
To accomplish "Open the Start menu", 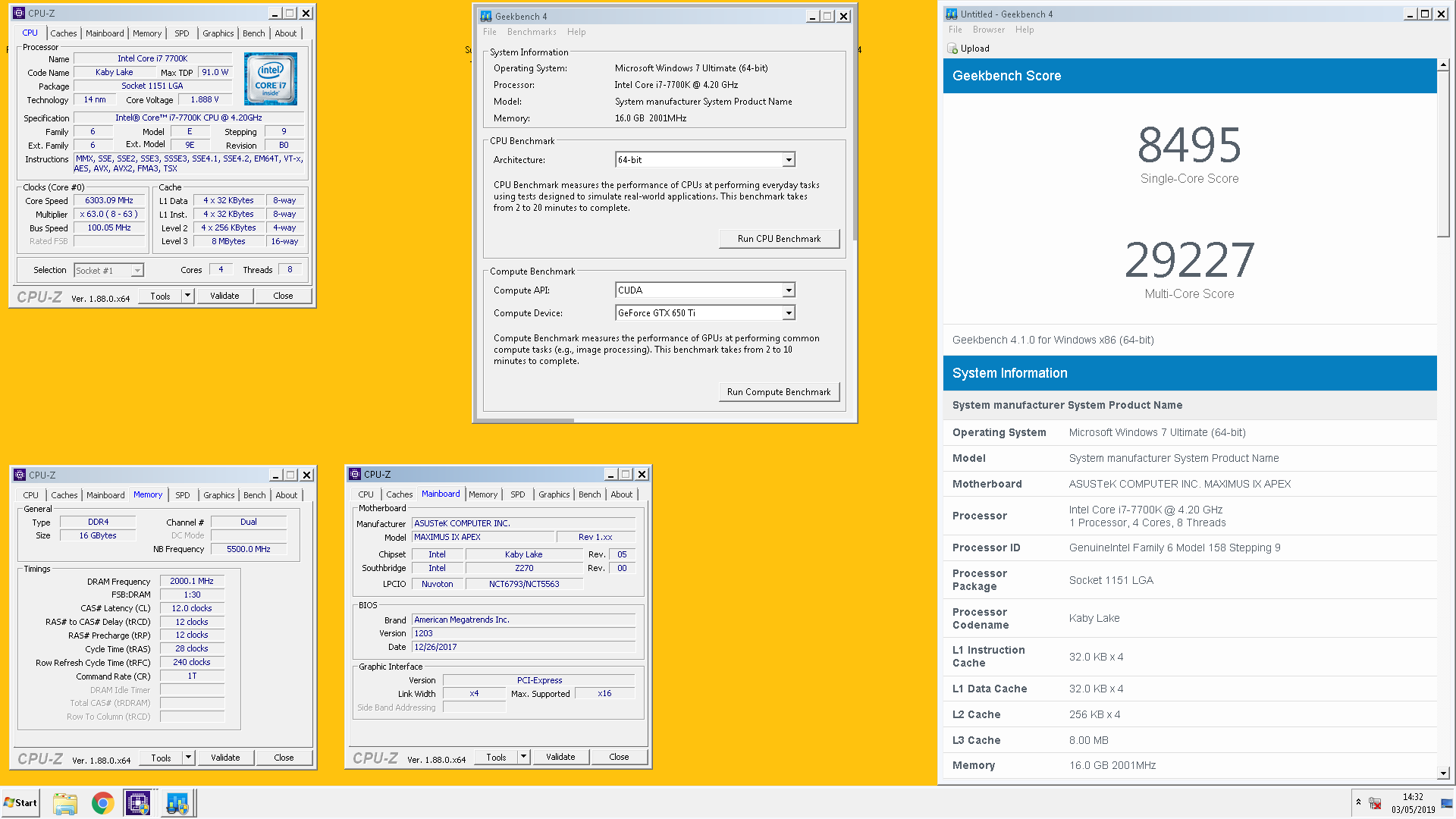I will (20, 803).
